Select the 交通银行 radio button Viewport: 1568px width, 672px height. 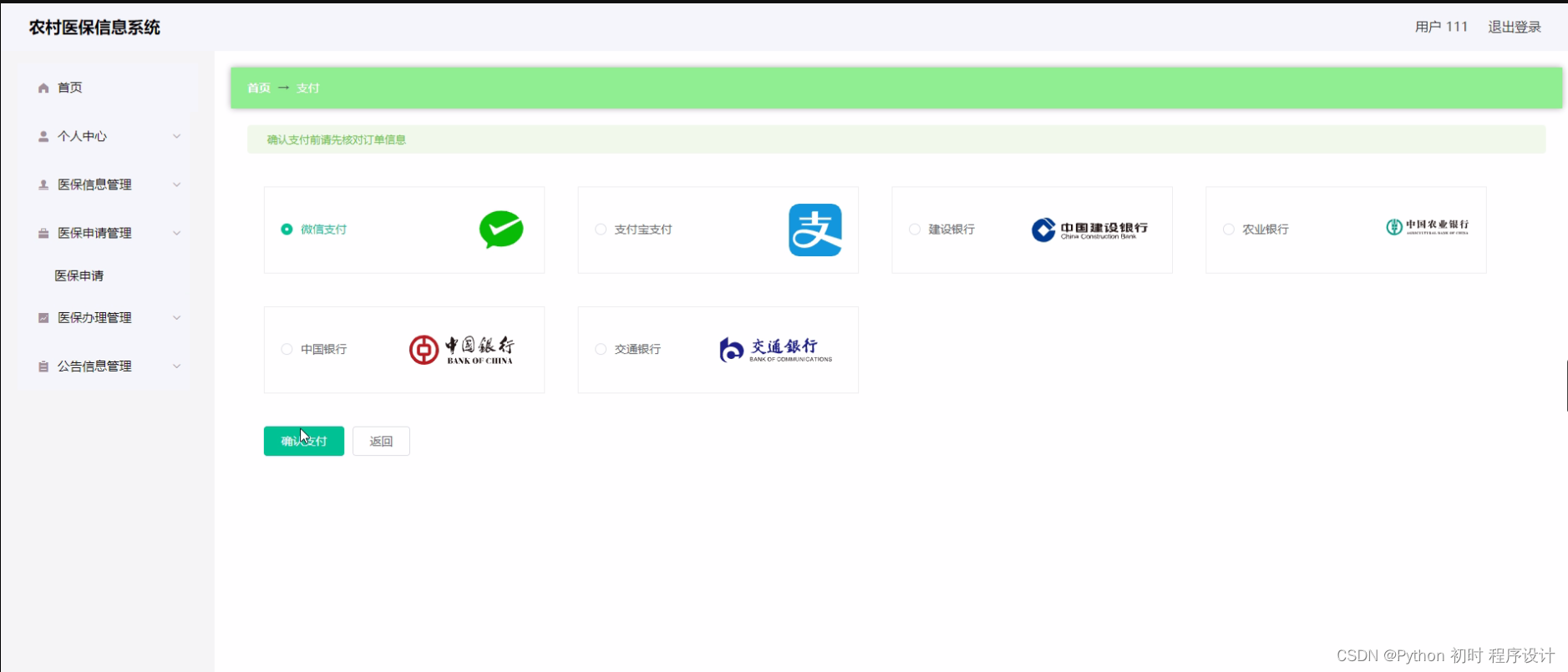[x=601, y=349]
